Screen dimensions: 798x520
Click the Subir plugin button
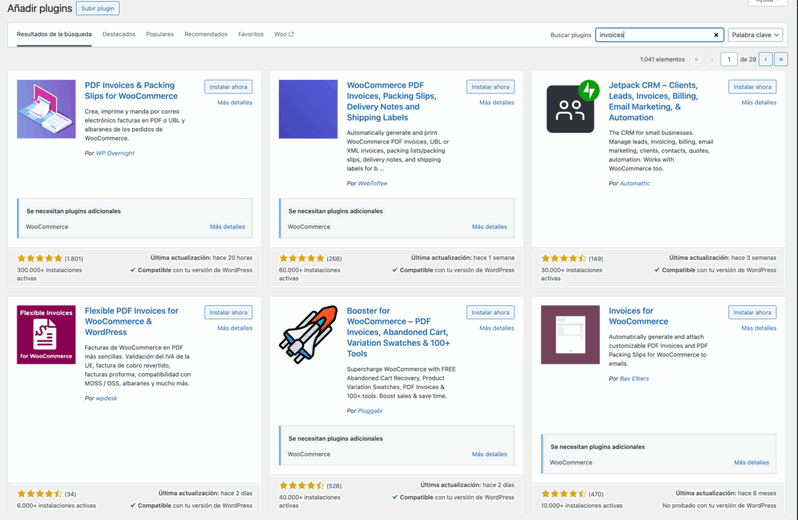coord(98,8)
